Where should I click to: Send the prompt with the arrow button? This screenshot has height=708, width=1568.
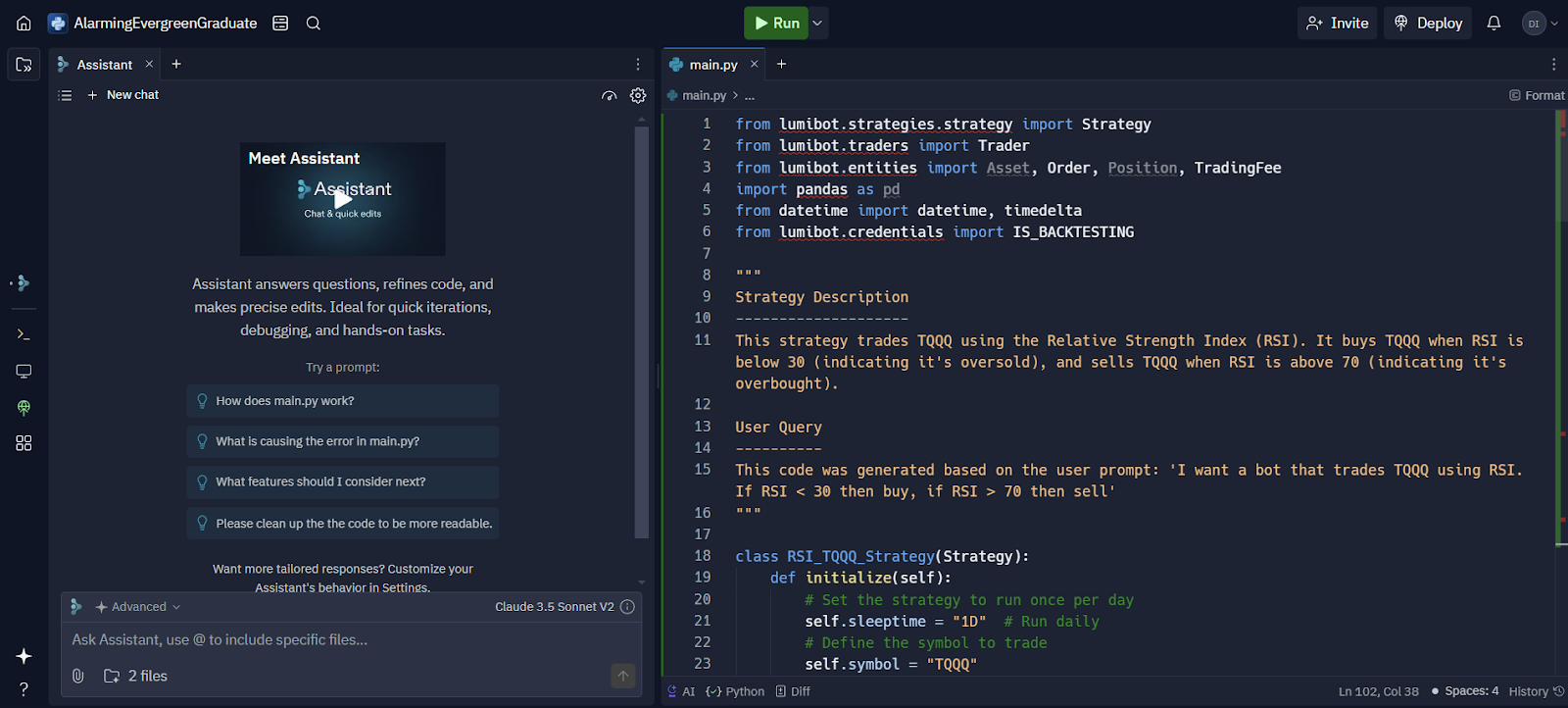tap(623, 676)
